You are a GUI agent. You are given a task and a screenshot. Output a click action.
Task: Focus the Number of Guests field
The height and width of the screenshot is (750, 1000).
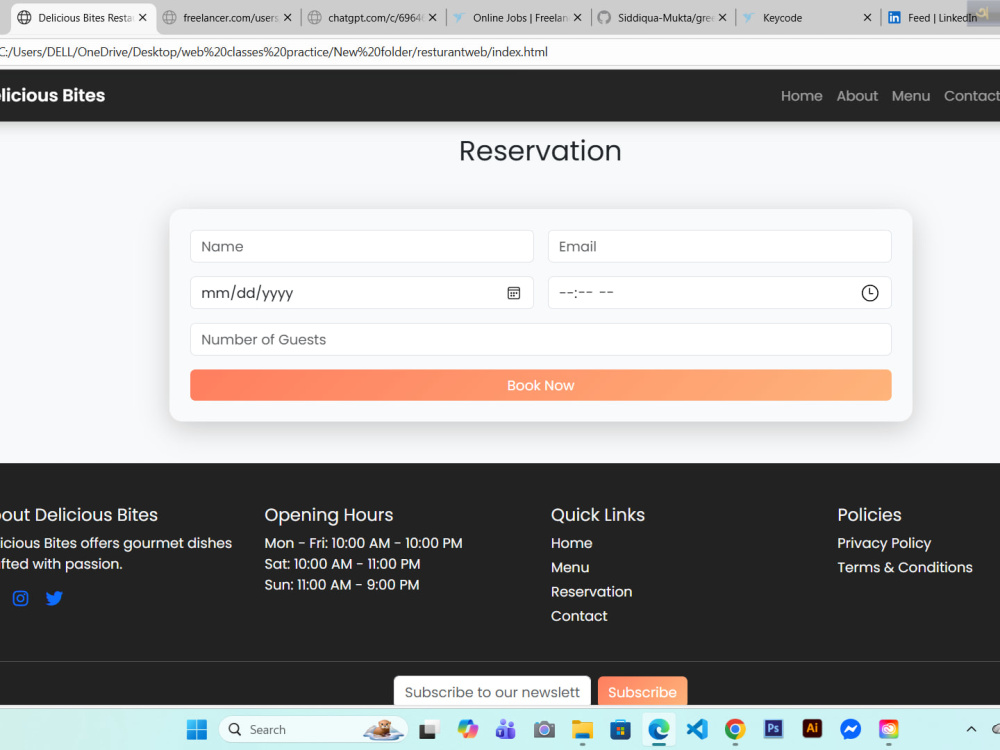(x=540, y=339)
